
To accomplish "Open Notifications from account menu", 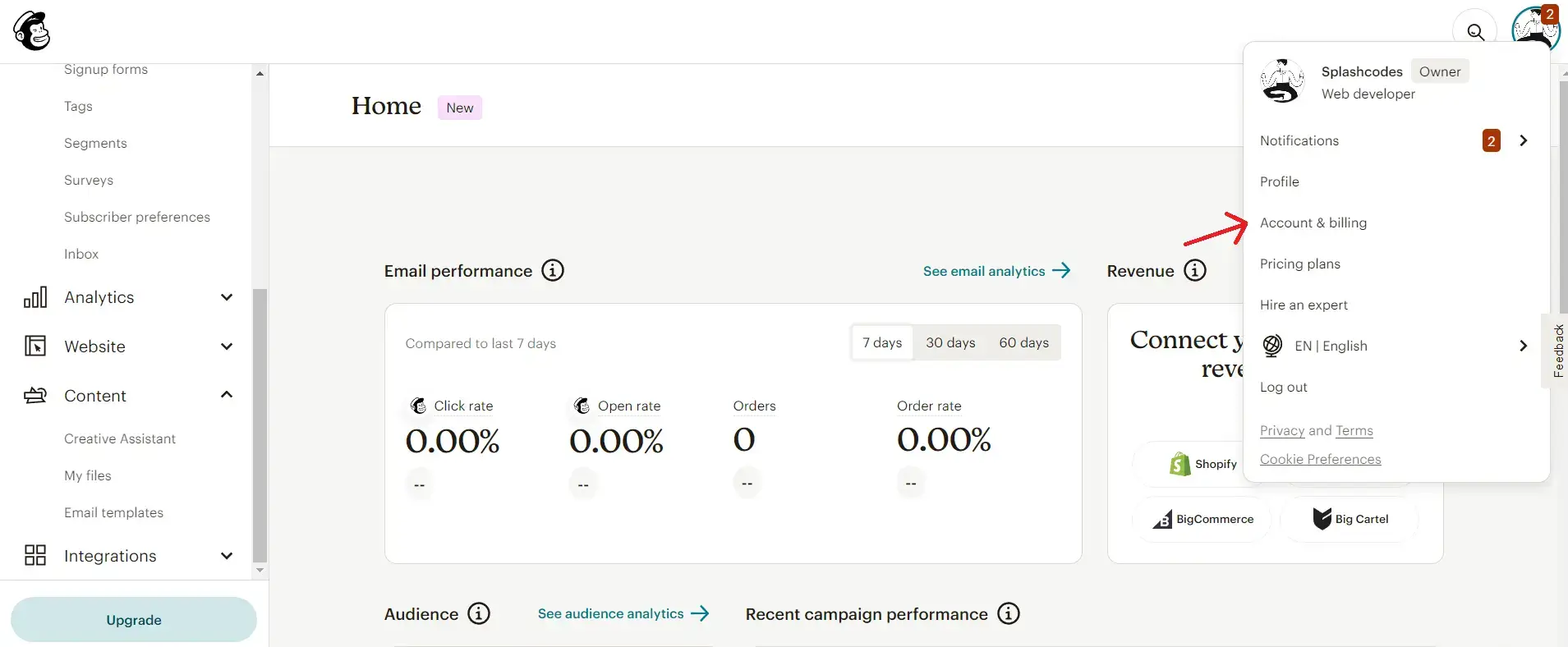I will (x=1299, y=140).
